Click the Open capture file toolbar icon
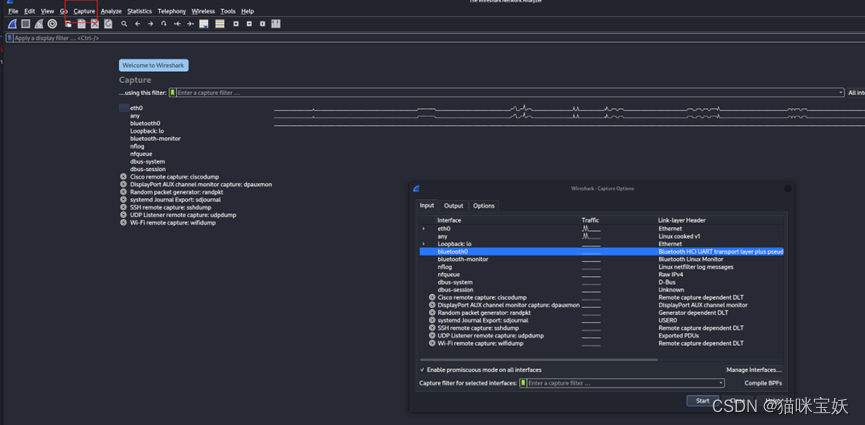The image size is (865, 425). [68, 24]
